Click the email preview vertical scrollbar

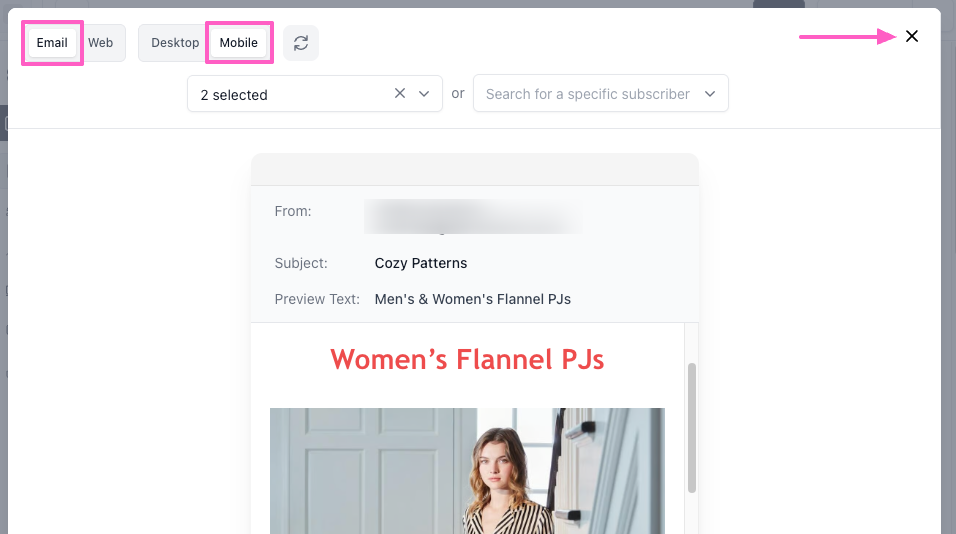(691, 427)
